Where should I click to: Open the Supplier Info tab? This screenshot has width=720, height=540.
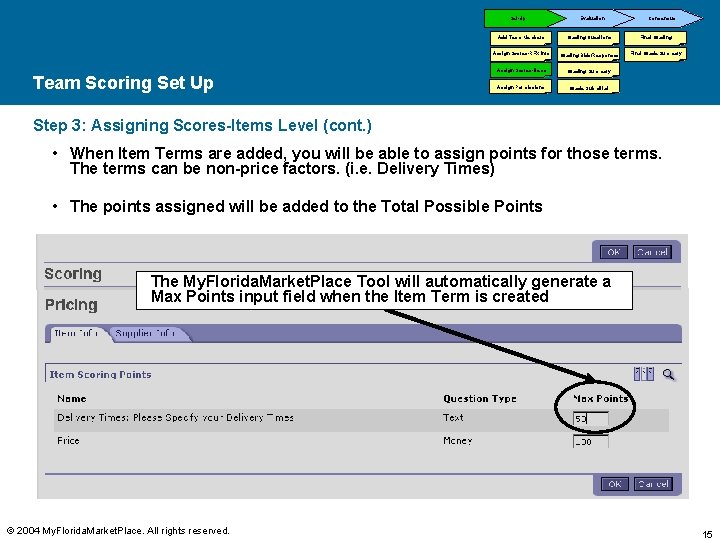[146, 333]
